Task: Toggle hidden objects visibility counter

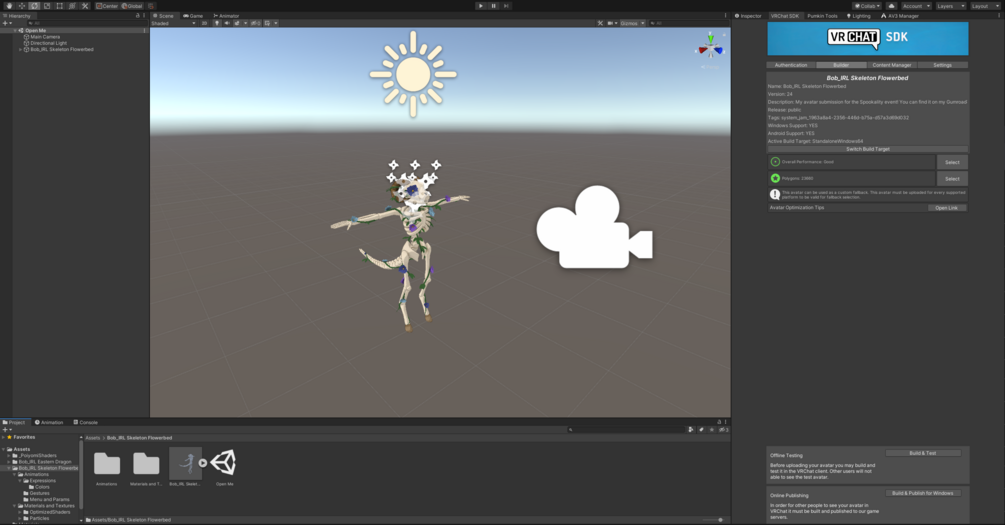Action: coord(256,23)
